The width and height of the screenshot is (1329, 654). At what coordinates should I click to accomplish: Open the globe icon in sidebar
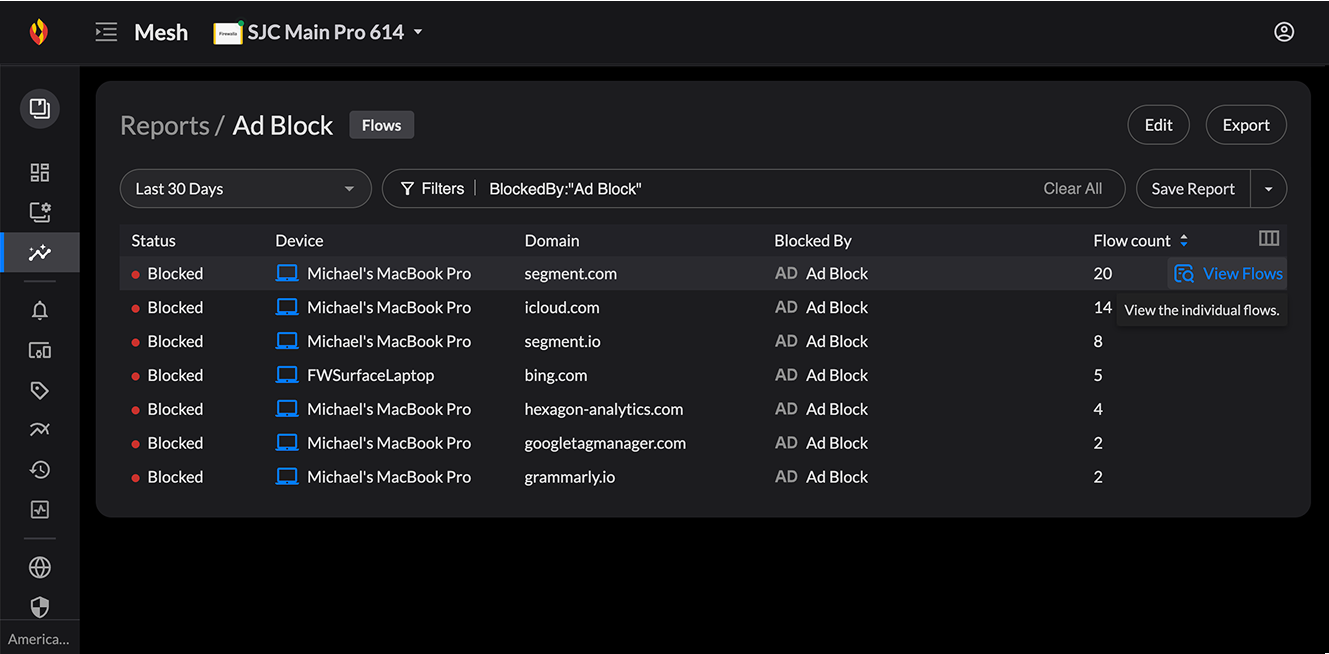(x=40, y=568)
